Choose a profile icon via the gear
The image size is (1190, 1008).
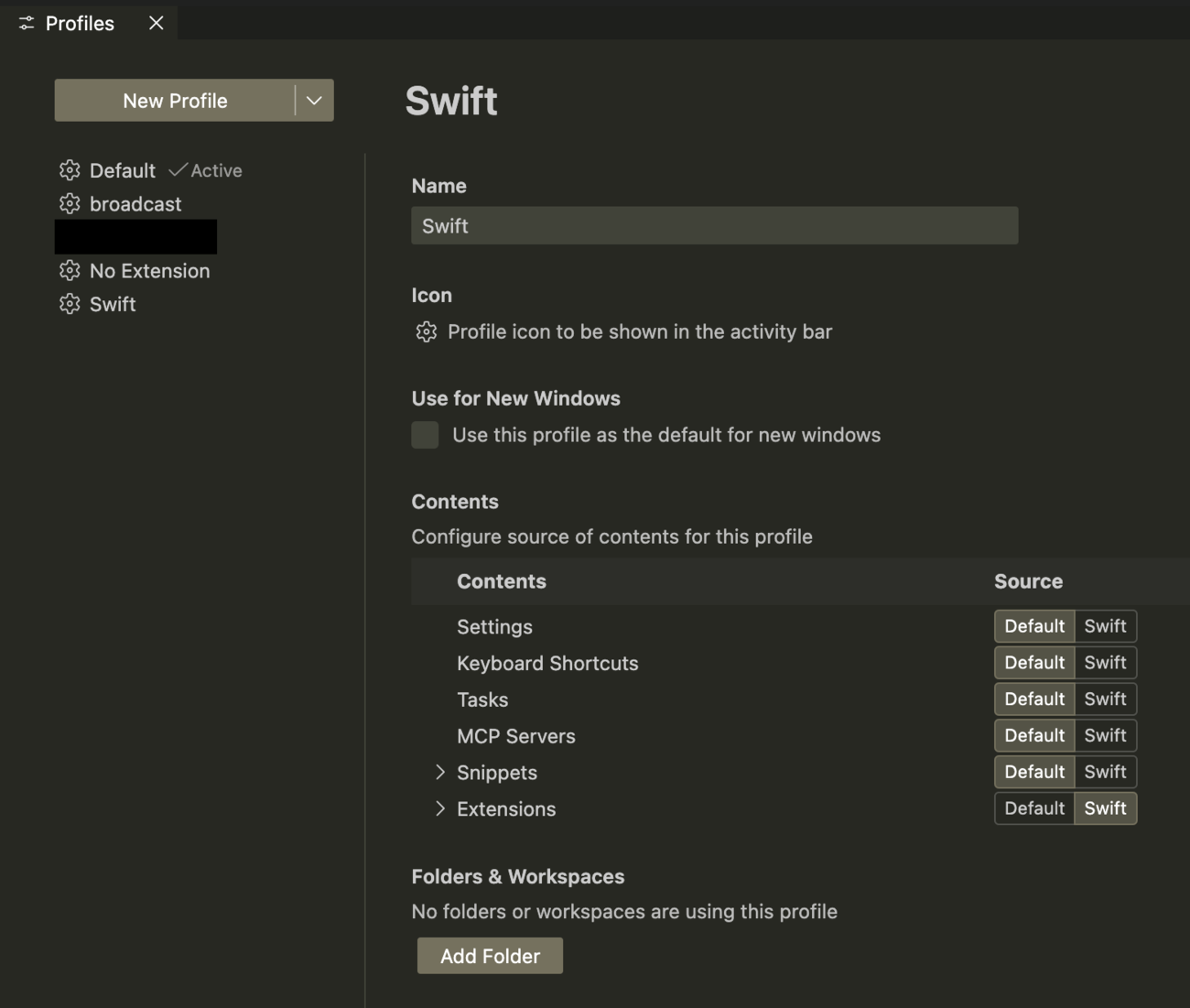point(427,331)
